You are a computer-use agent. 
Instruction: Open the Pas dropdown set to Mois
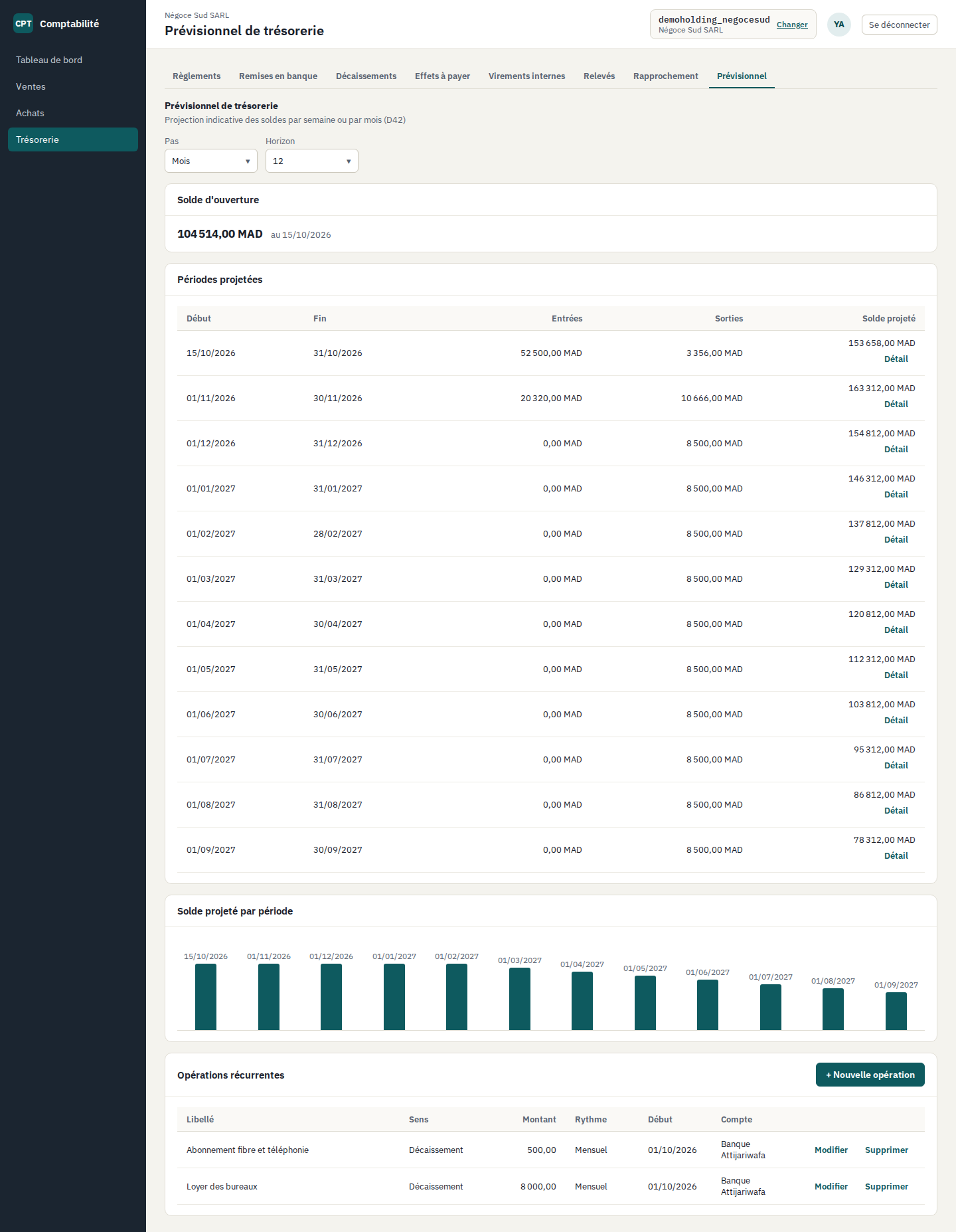[x=211, y=161]
